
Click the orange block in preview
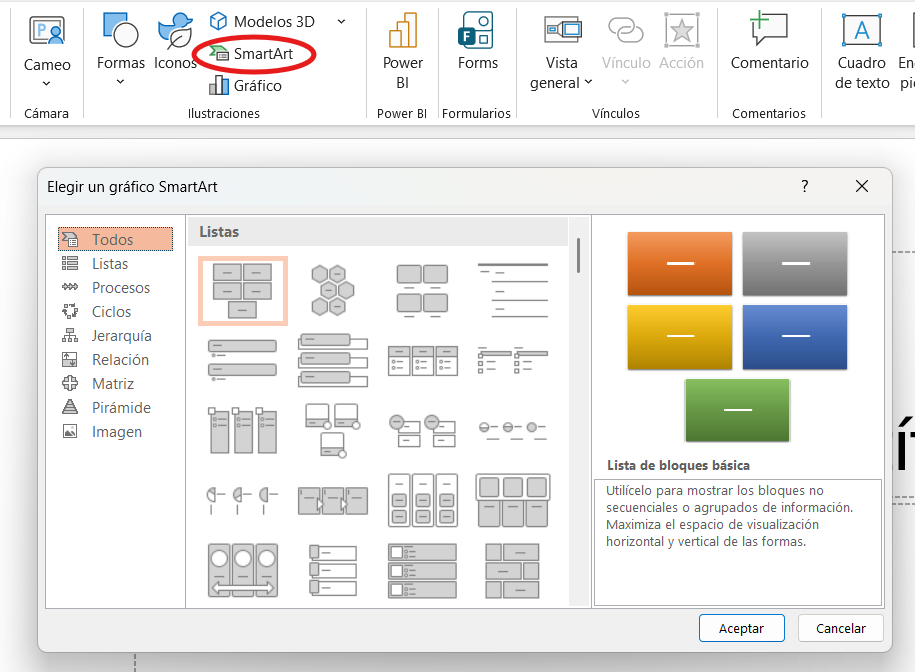(680, 264)
